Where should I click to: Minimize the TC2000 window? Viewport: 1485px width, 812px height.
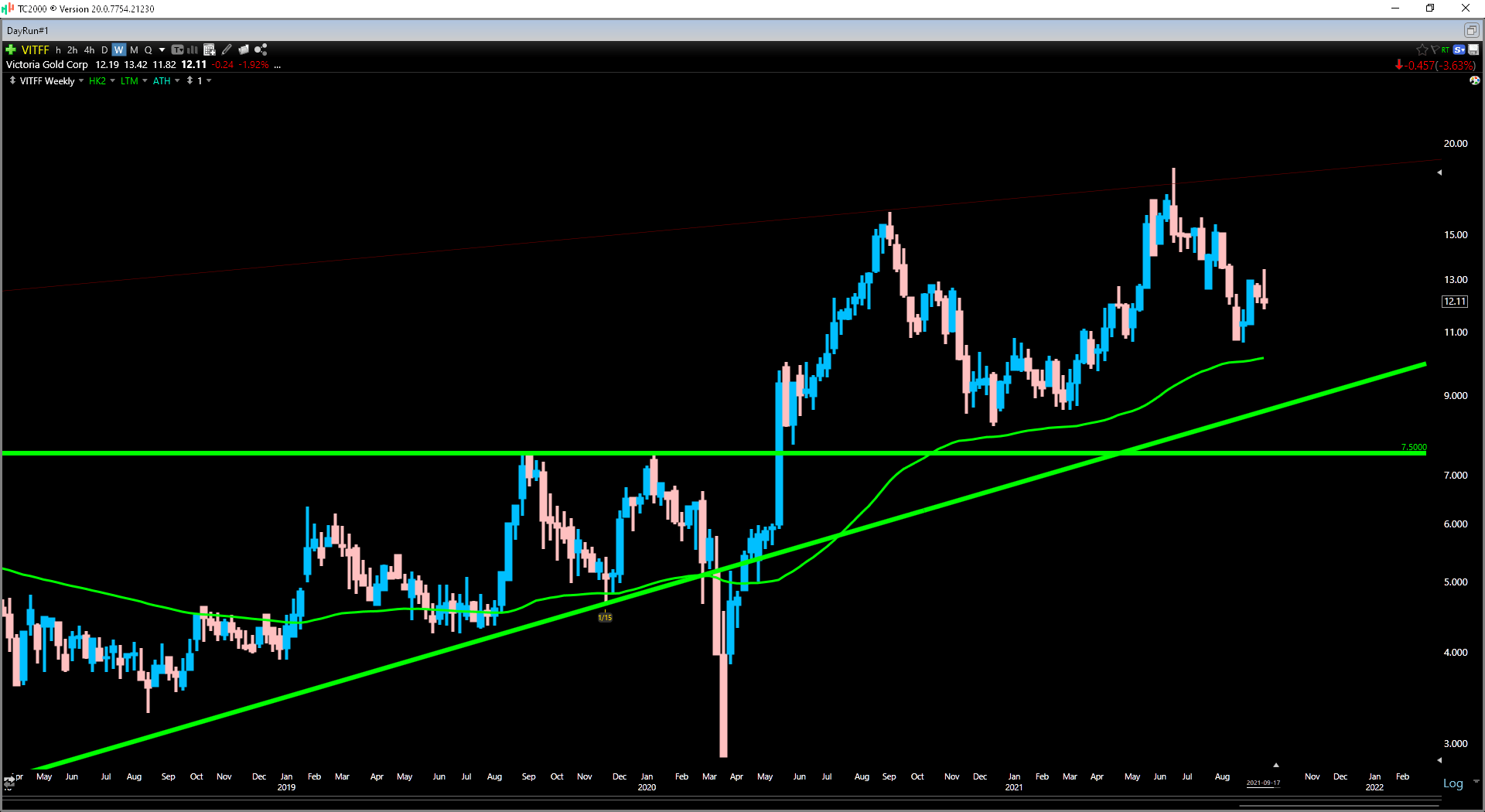[1395, 9]
